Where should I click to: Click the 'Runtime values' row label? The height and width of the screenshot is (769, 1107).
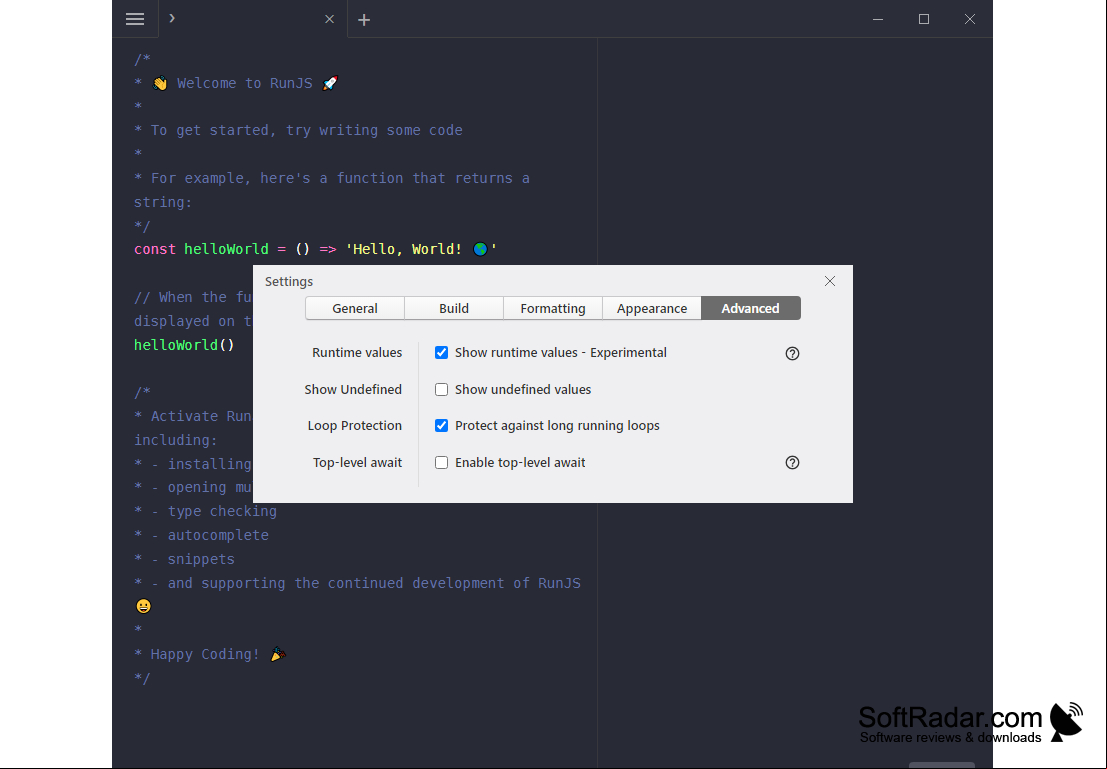[357, 352]
